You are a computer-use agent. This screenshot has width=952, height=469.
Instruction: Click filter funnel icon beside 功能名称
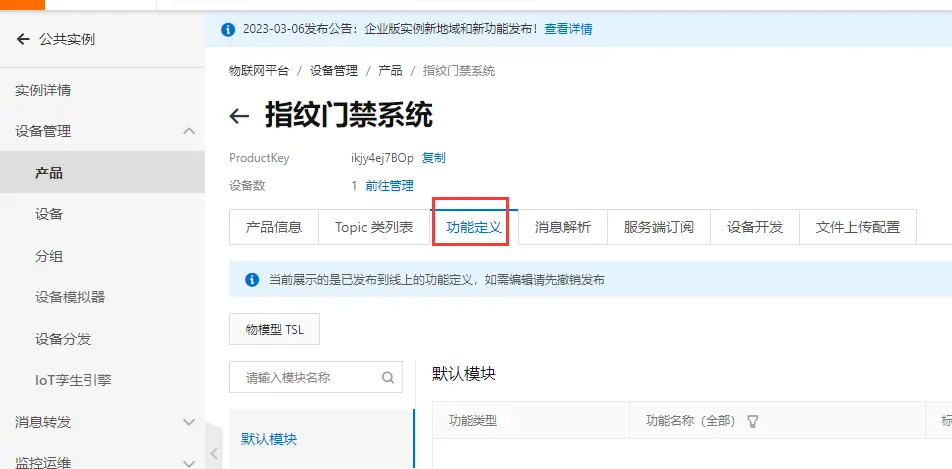[x=753, y=421]
